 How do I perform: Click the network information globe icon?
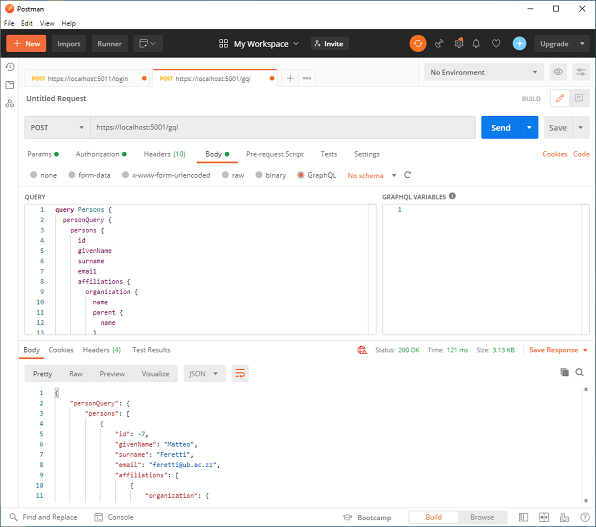(x=361, y=350)
